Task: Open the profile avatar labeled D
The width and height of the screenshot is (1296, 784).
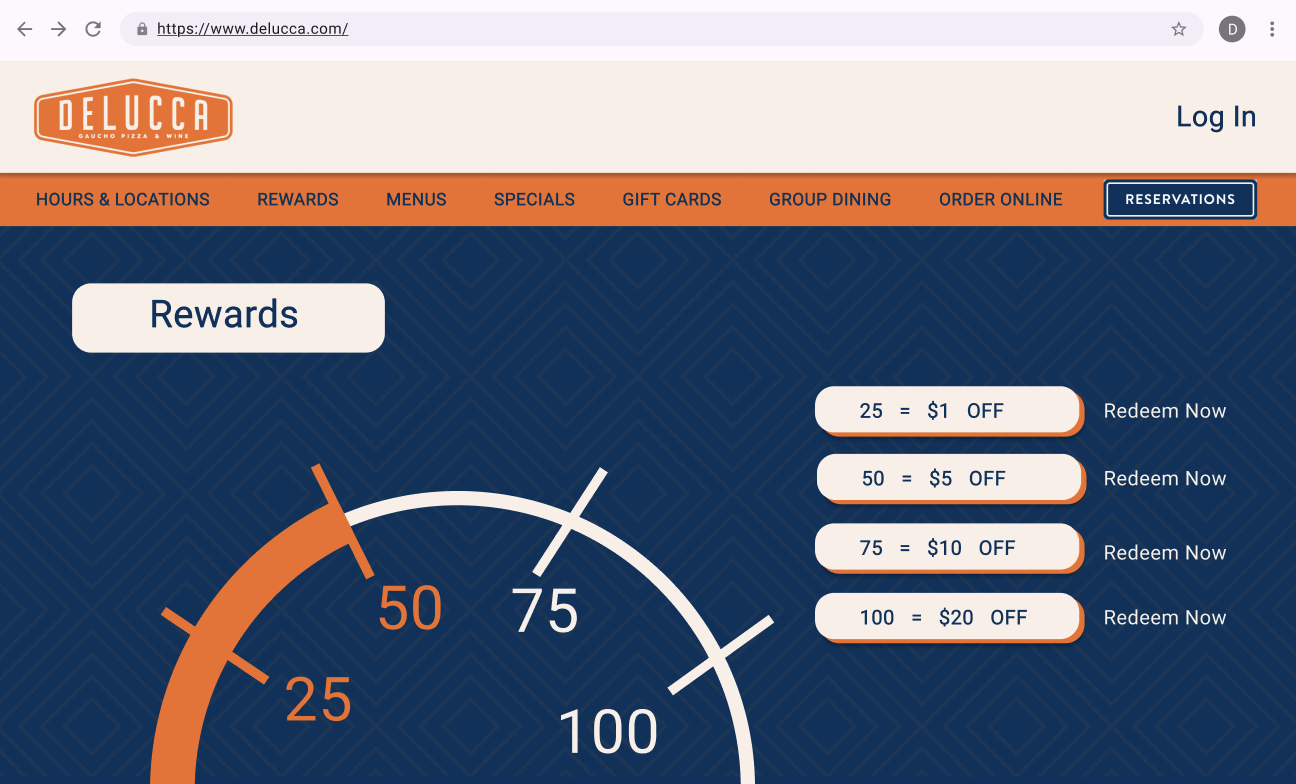Action: [x=1232, y=29]
